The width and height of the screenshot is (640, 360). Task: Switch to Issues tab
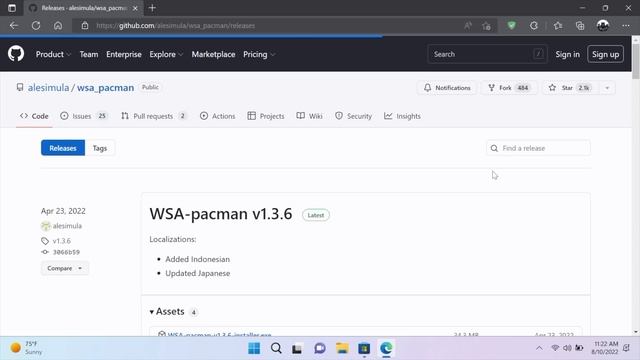[x=84, y=116]
